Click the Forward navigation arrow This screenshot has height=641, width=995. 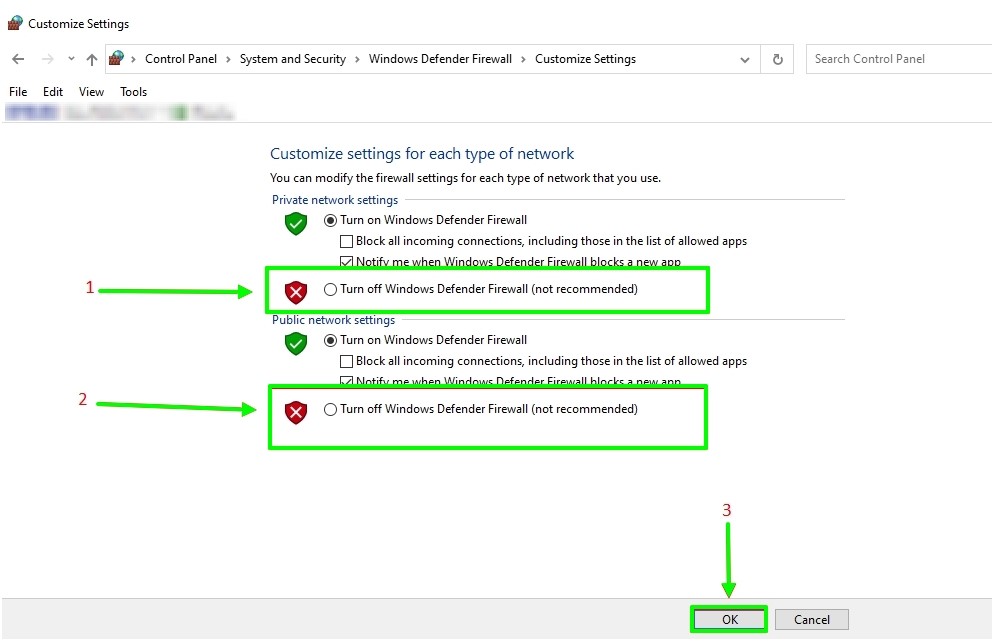pyautogui.click(x=48, y=59)
